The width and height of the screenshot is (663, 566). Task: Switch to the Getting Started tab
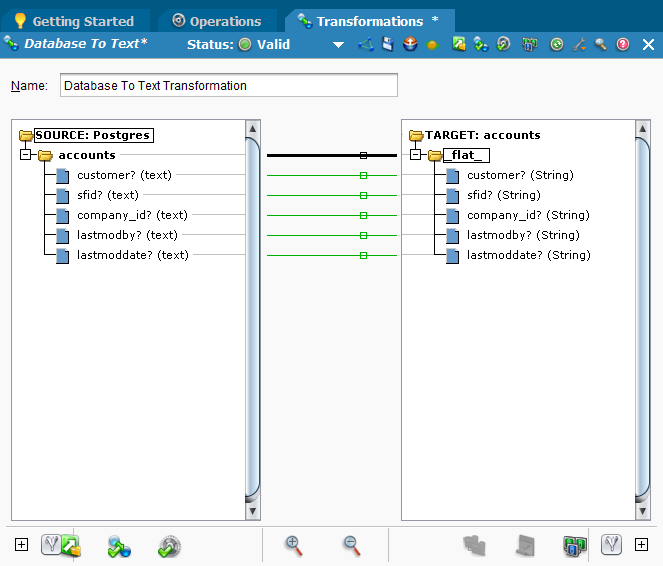[82, 21]
